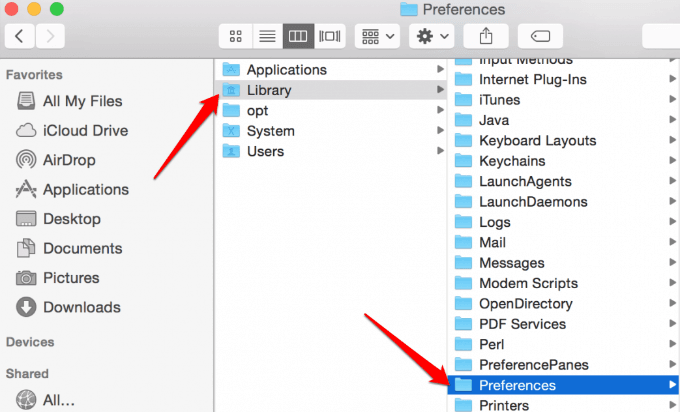Screen dimensions: 680x412
Task: Expand arrow beside Keychains folder
Action: click(672, 160)
